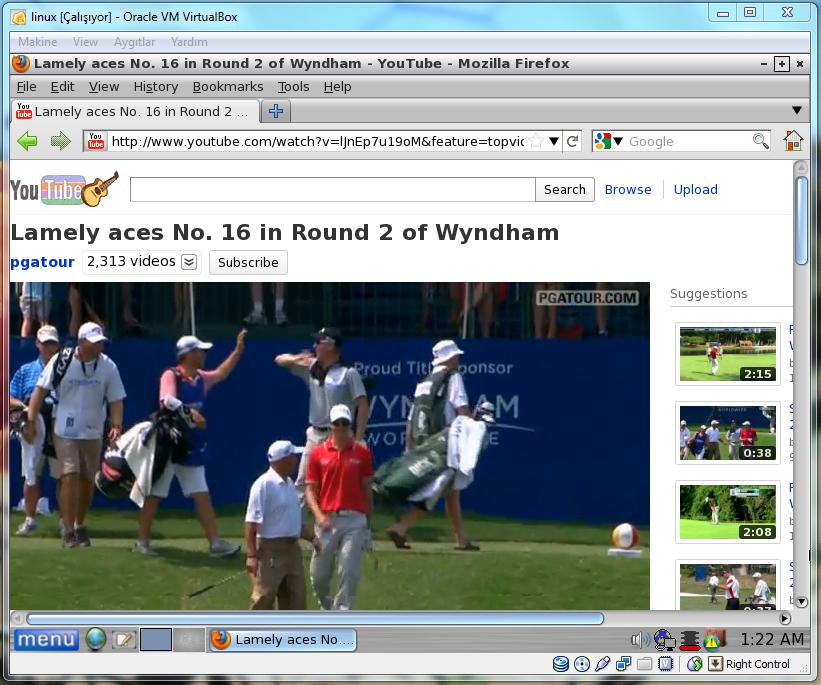Select the Lamely aces No. 16 tab
The image size is (821, 685).
point(135,111)
